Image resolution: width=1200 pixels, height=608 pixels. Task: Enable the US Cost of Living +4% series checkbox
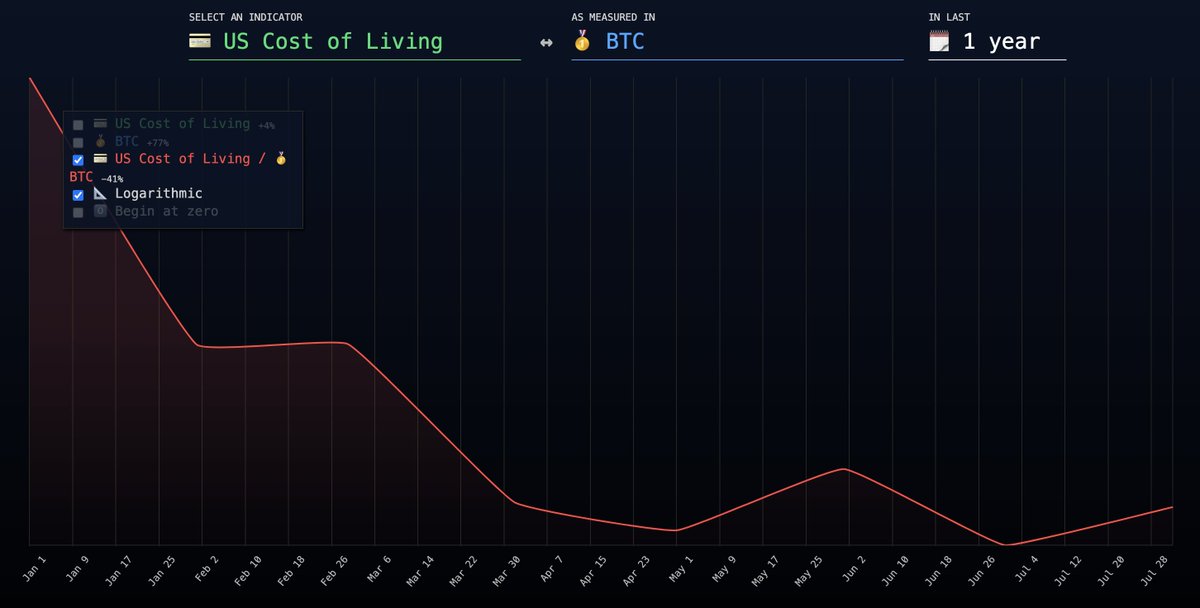[x=78, y=125]
